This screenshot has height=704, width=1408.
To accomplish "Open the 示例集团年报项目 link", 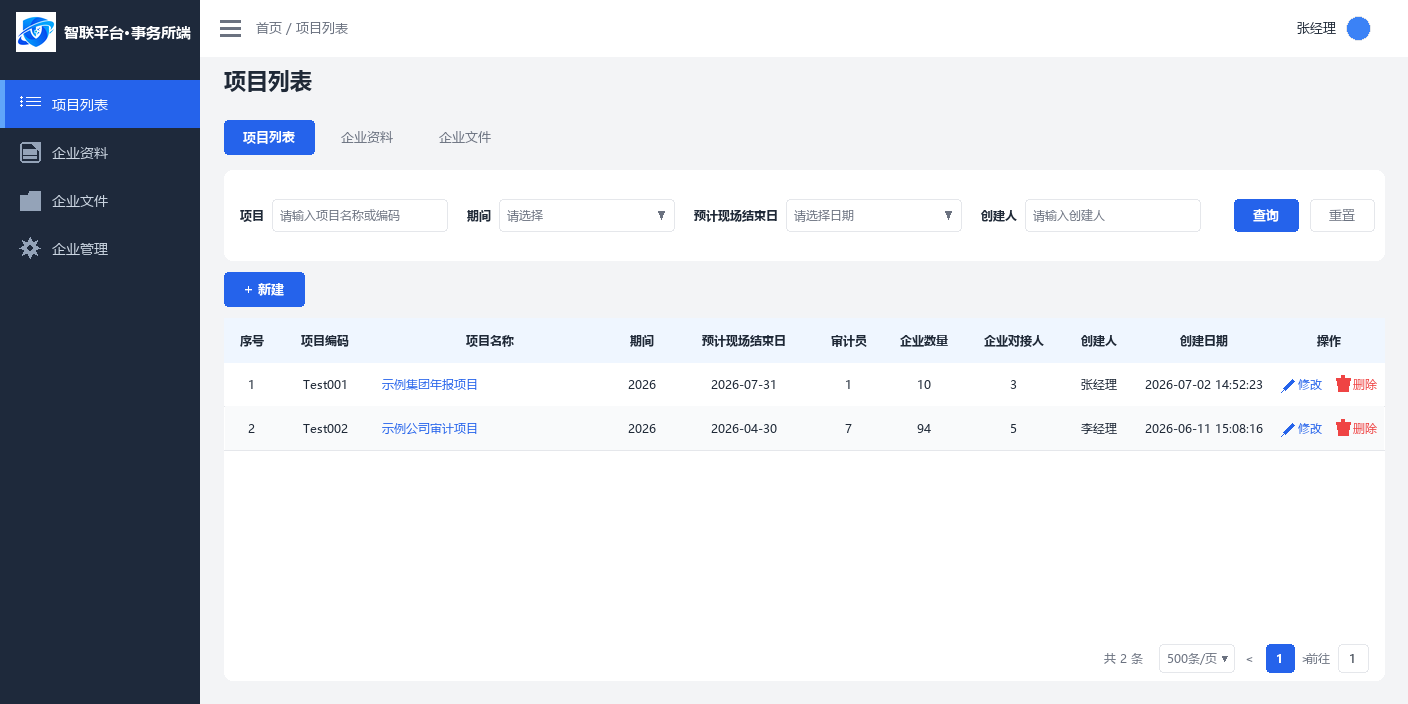I will click(x=430, y=384).
